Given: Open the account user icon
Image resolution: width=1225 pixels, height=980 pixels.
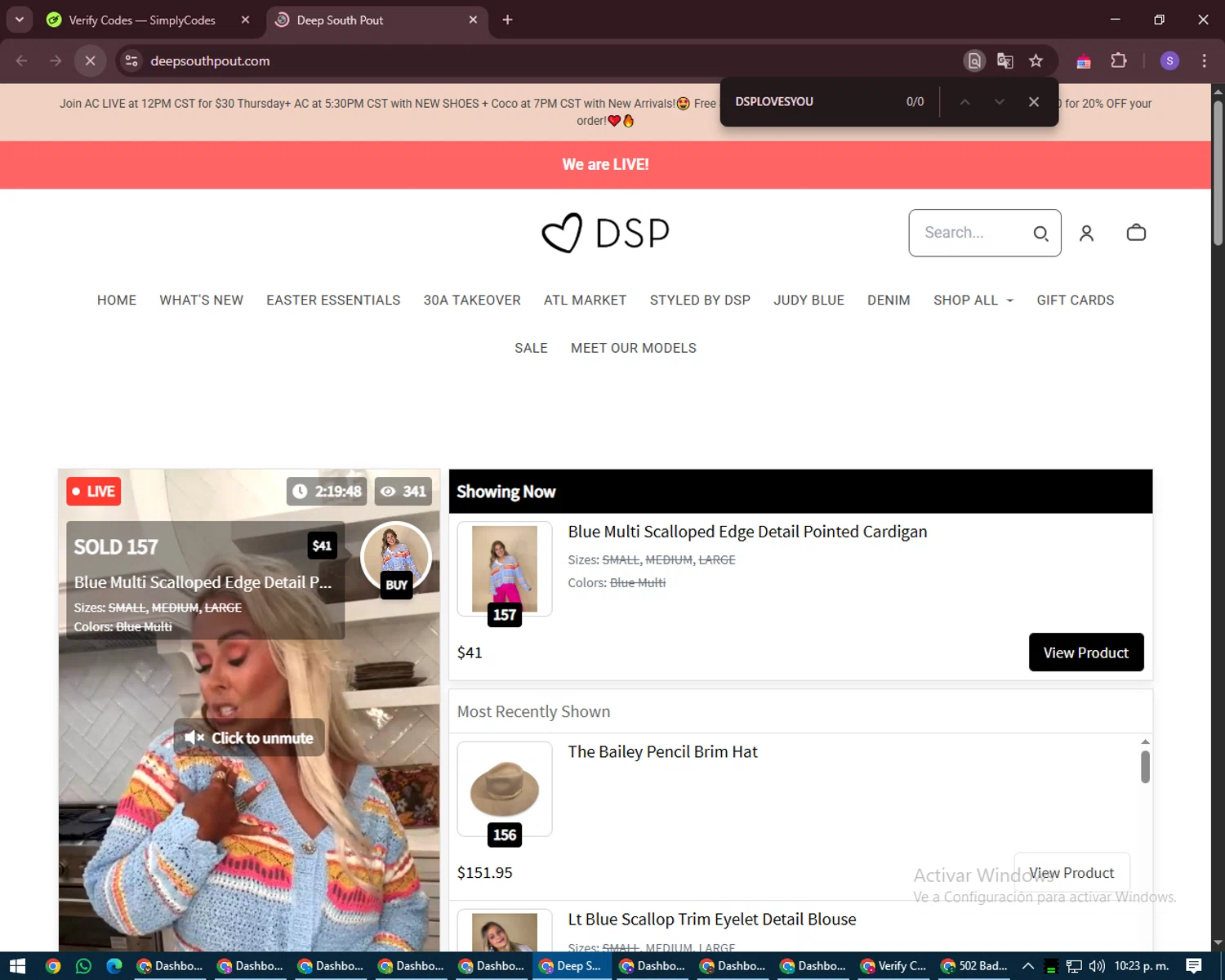Looking at the screenshot, I should 1086,234.
